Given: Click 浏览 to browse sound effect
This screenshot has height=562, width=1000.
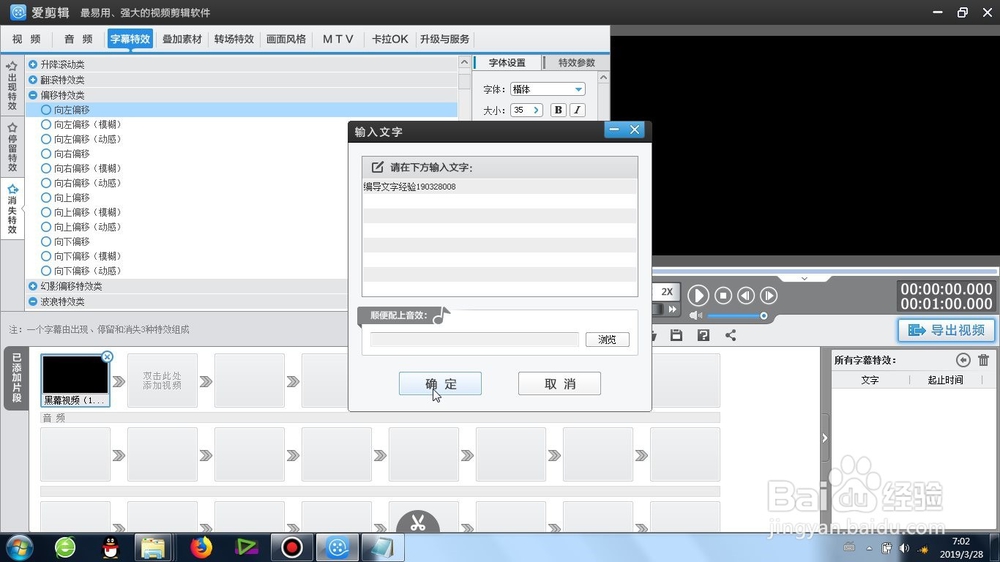Looking at the screenshot, I should [x=607, y=339].
